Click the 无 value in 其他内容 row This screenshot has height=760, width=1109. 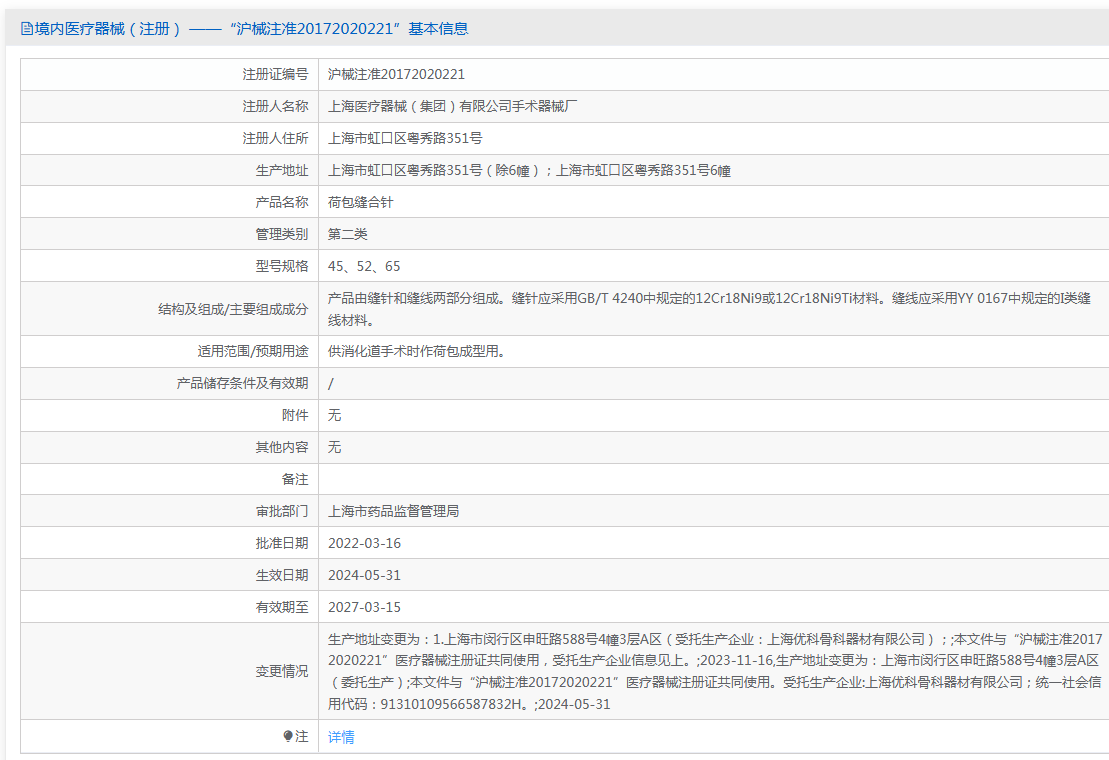[335, 447]
